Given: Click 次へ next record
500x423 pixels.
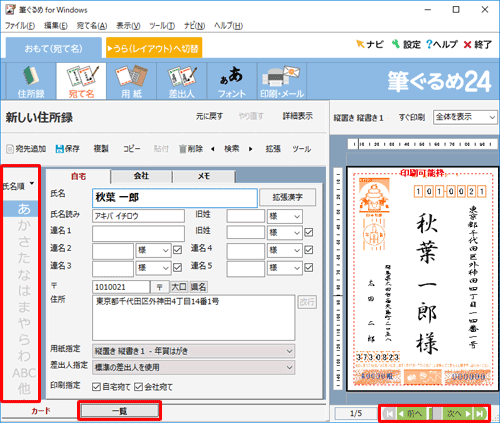Looking at the screenshot, I should click(x=459, y=414).
